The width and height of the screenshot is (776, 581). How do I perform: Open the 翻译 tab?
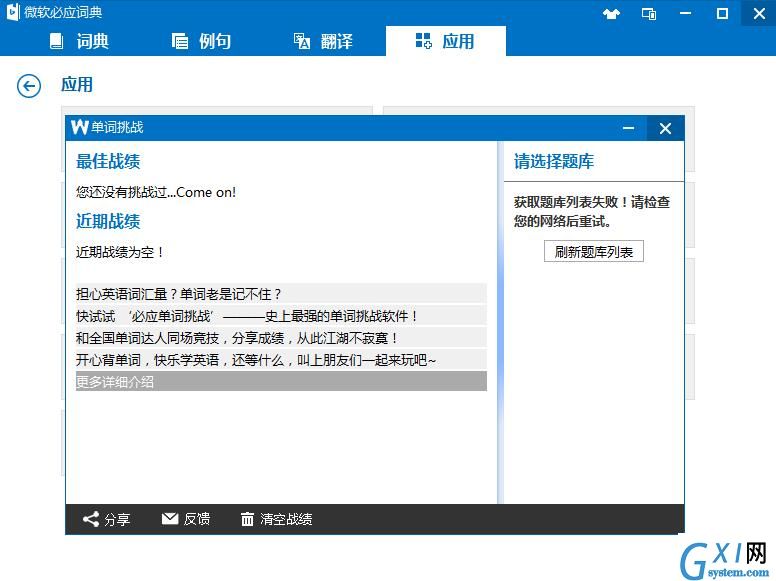point(323,41)
